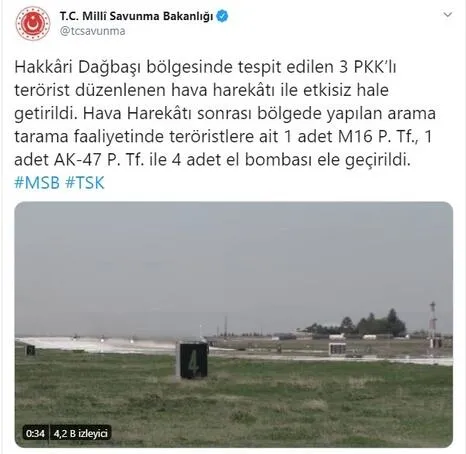Screen dimensions: 466x454
Task: Click the cluster of trees in the video
Action: (360, 323)
